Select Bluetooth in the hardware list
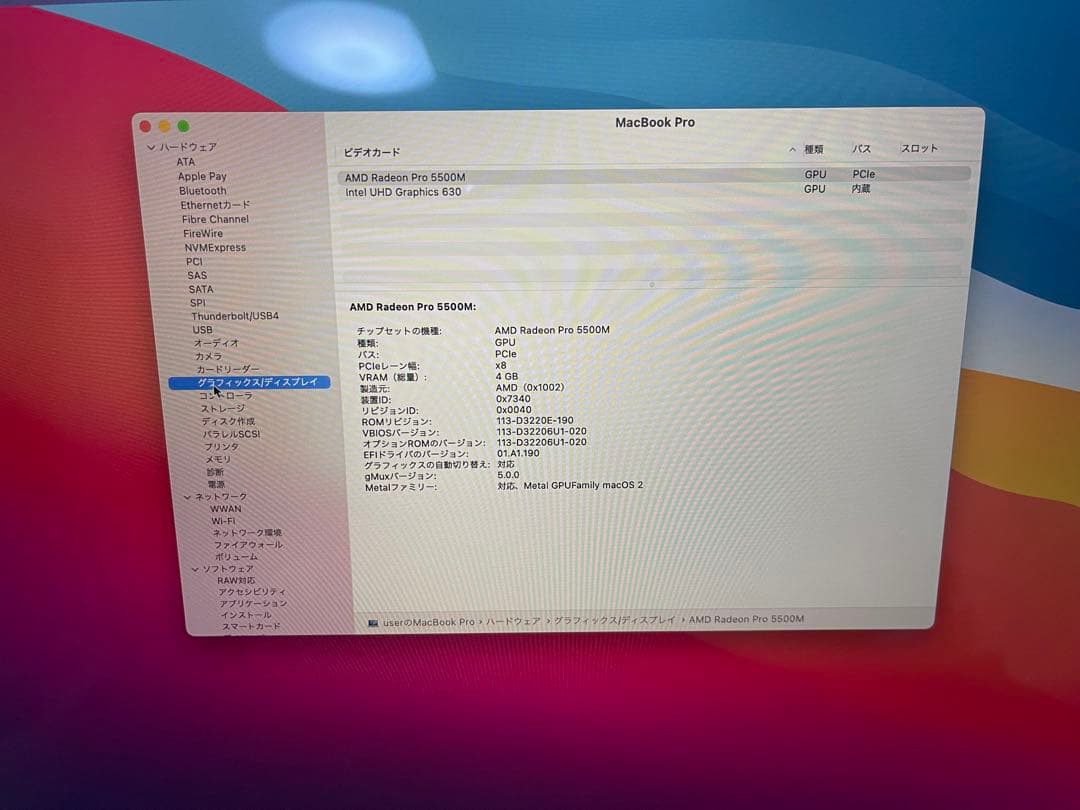1080x810 pixels. click(201, 190)
